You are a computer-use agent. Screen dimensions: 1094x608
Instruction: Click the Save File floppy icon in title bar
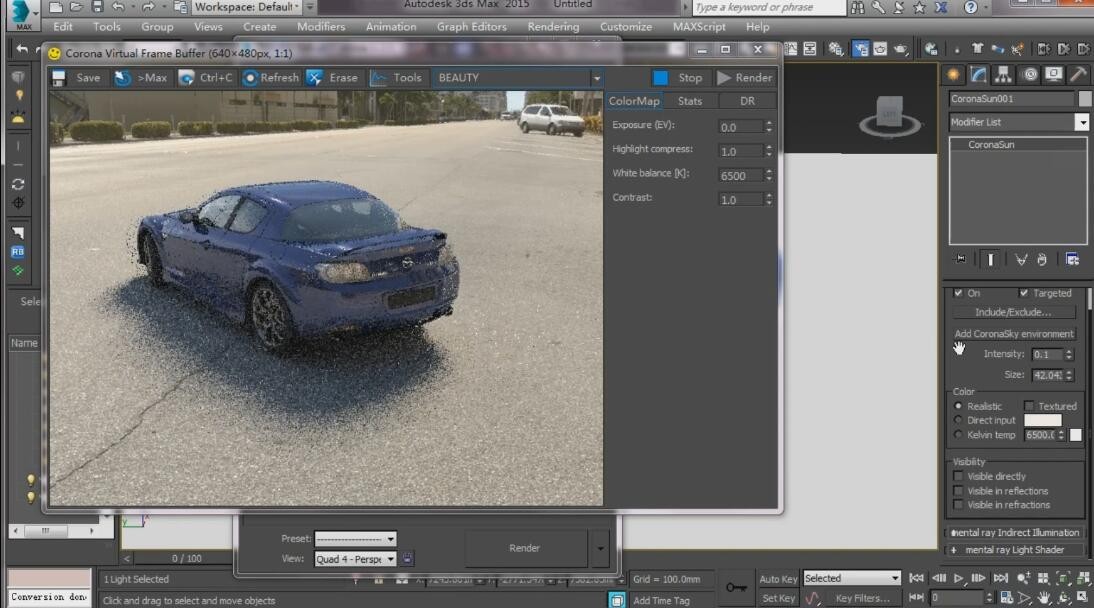click(x=98, y=7)
